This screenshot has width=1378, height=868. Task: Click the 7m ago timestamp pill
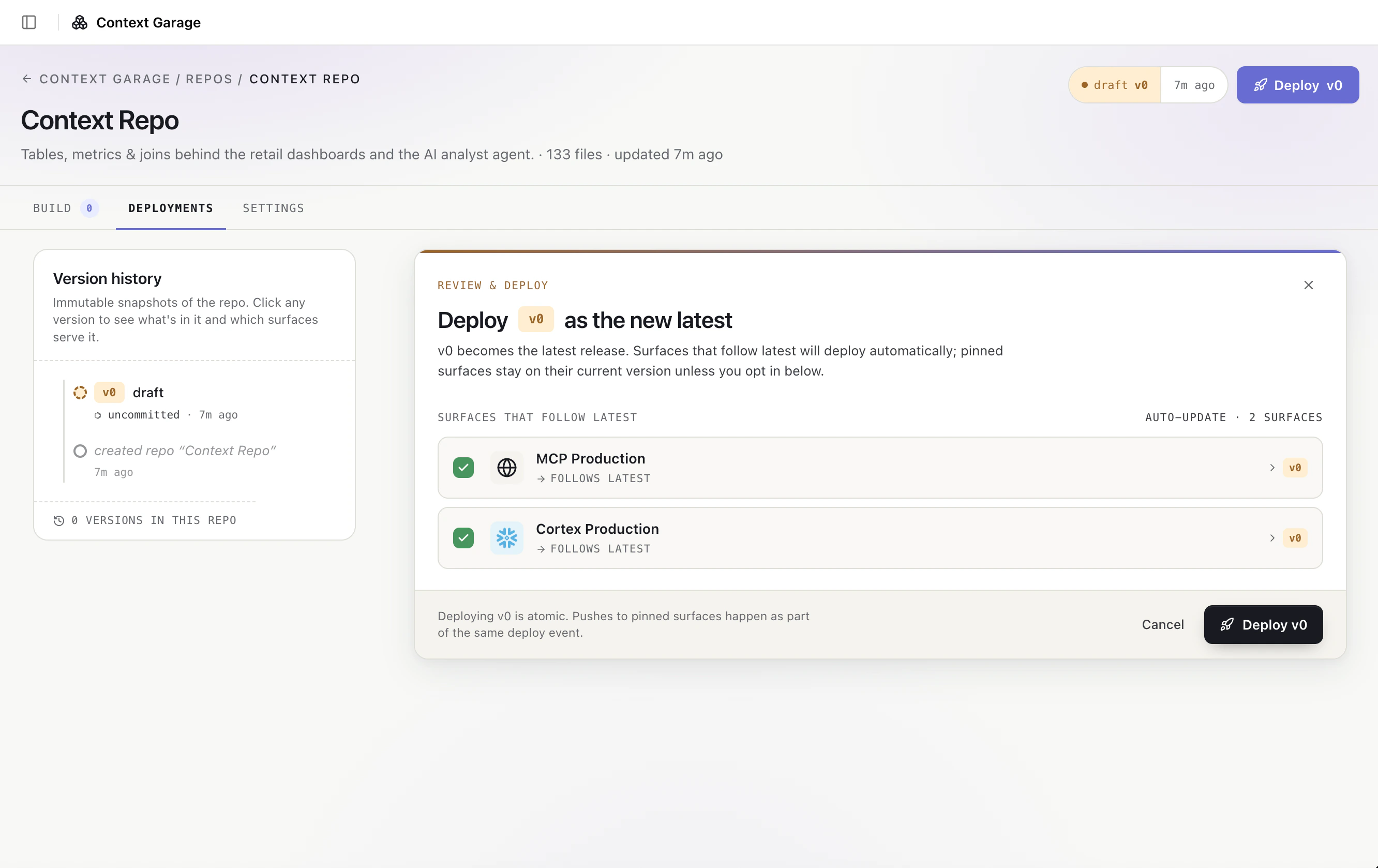tap(1194, 85)
